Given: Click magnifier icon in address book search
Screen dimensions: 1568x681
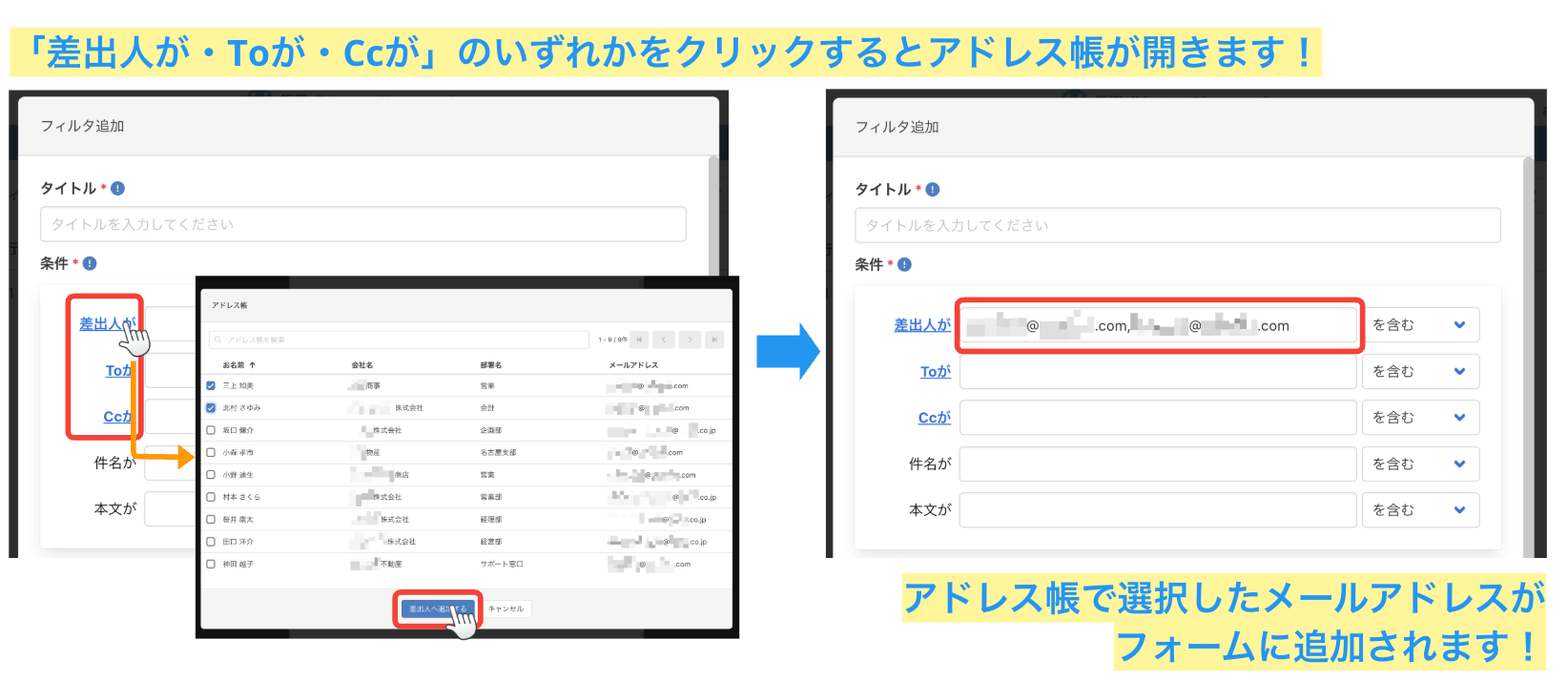Looking at the screenshot, I should click(x=218, y=340).
